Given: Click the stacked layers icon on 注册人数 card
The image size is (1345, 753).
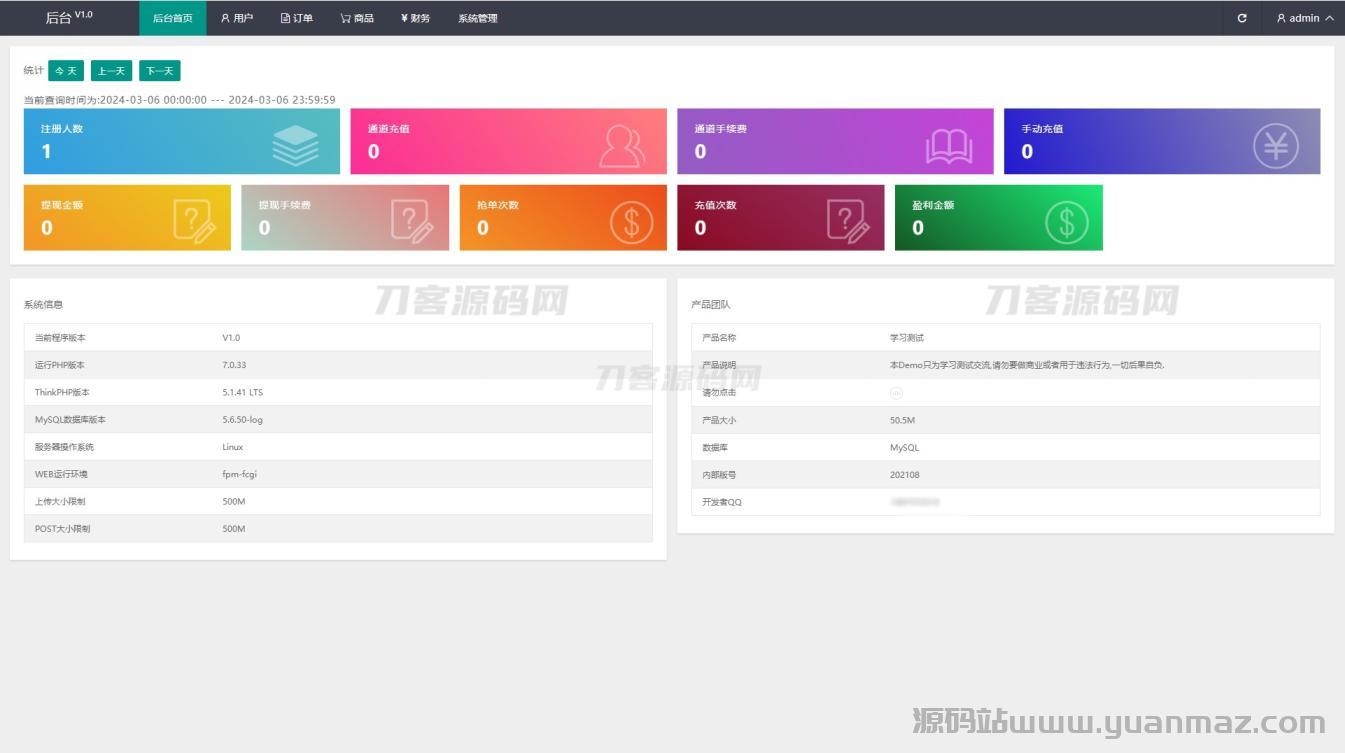Looking at the screenshot, I should coord(295,146).
